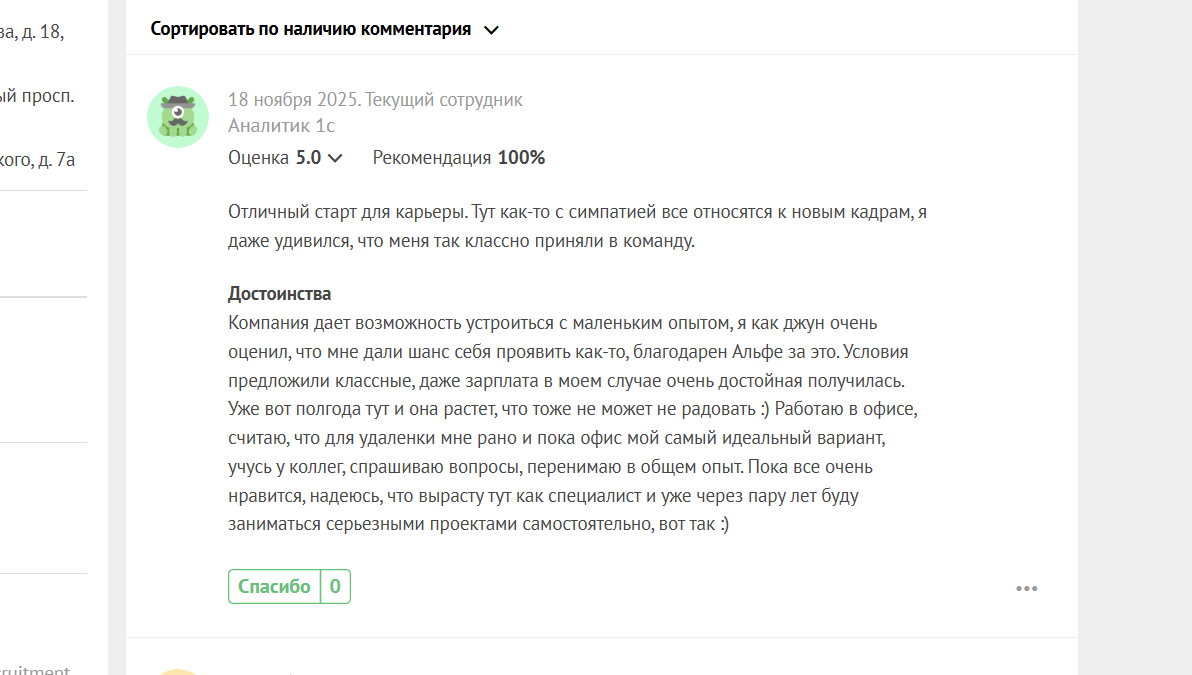This screenshot has width=1192, height=675.
Task: Click the thanks counter showing 0
Action: pos(335,587)
